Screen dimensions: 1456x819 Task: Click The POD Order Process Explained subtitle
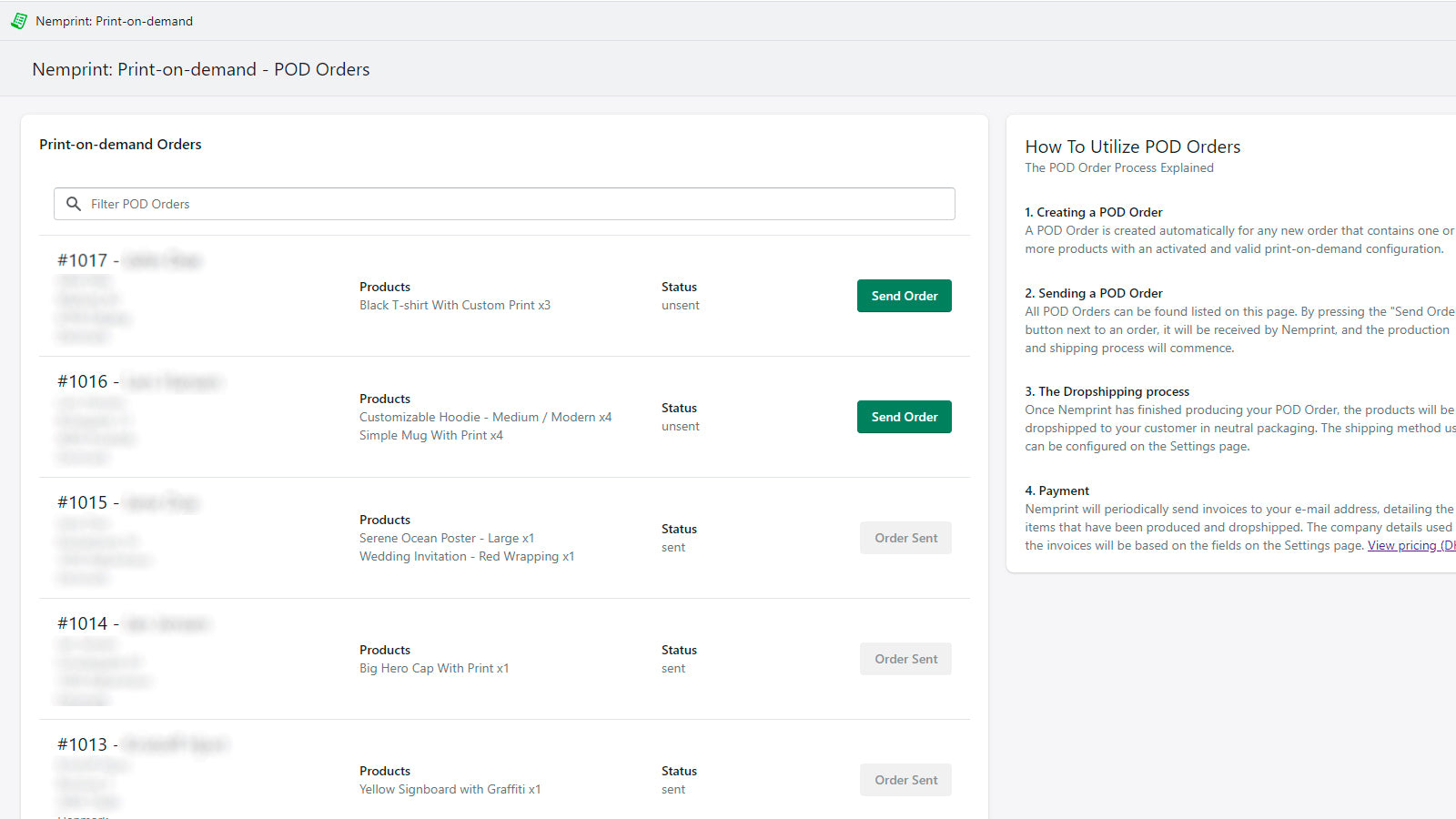click(x=1119, y=167)
